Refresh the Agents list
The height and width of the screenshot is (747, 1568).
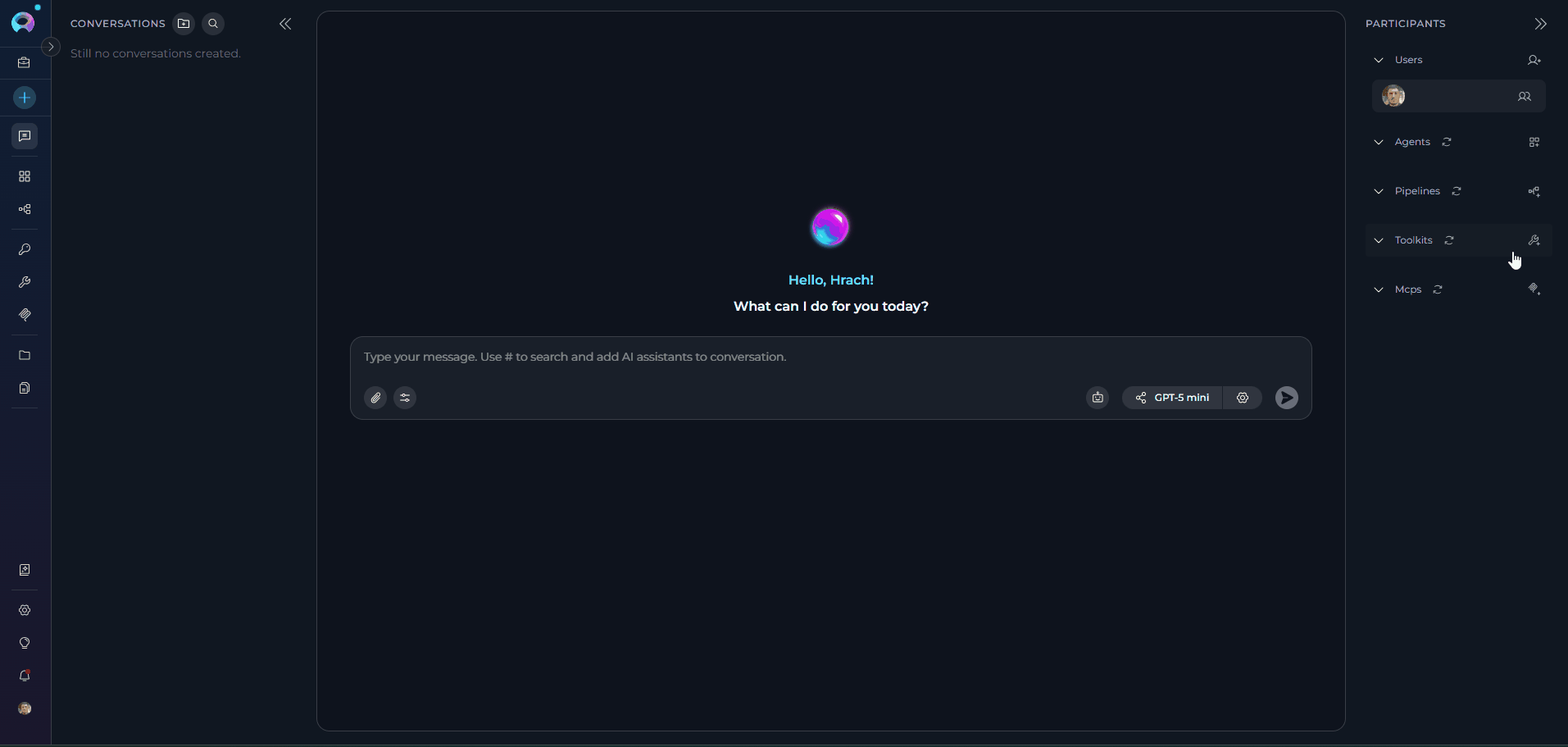tap(1447, 142)
